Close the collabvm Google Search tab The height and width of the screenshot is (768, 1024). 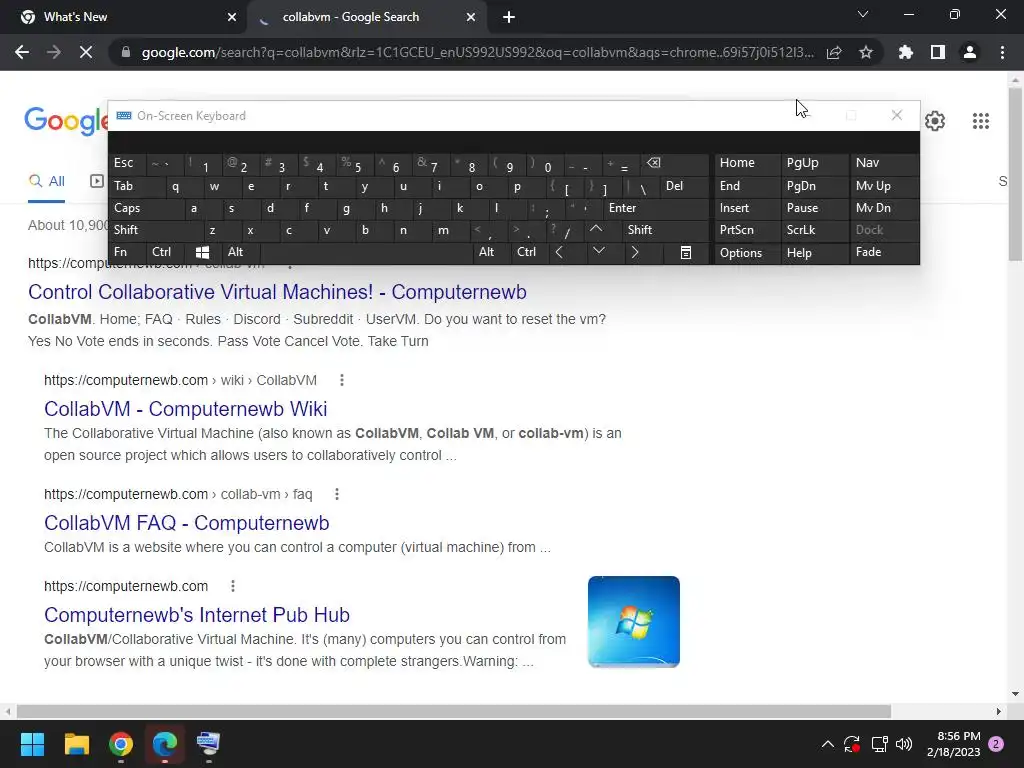[471, 17]
